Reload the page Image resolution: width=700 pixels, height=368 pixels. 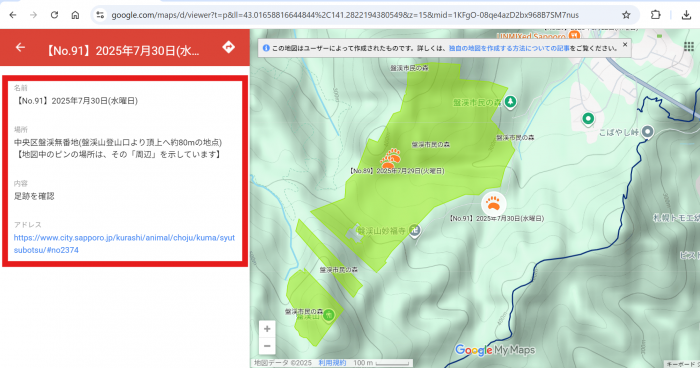pos(54,15)
